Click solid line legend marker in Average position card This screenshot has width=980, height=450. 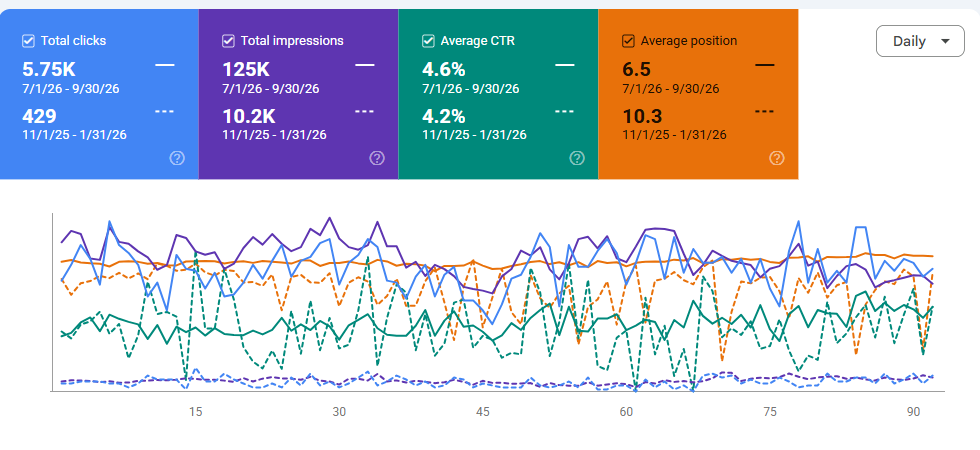pyautogui.click(x=765, y=64)
